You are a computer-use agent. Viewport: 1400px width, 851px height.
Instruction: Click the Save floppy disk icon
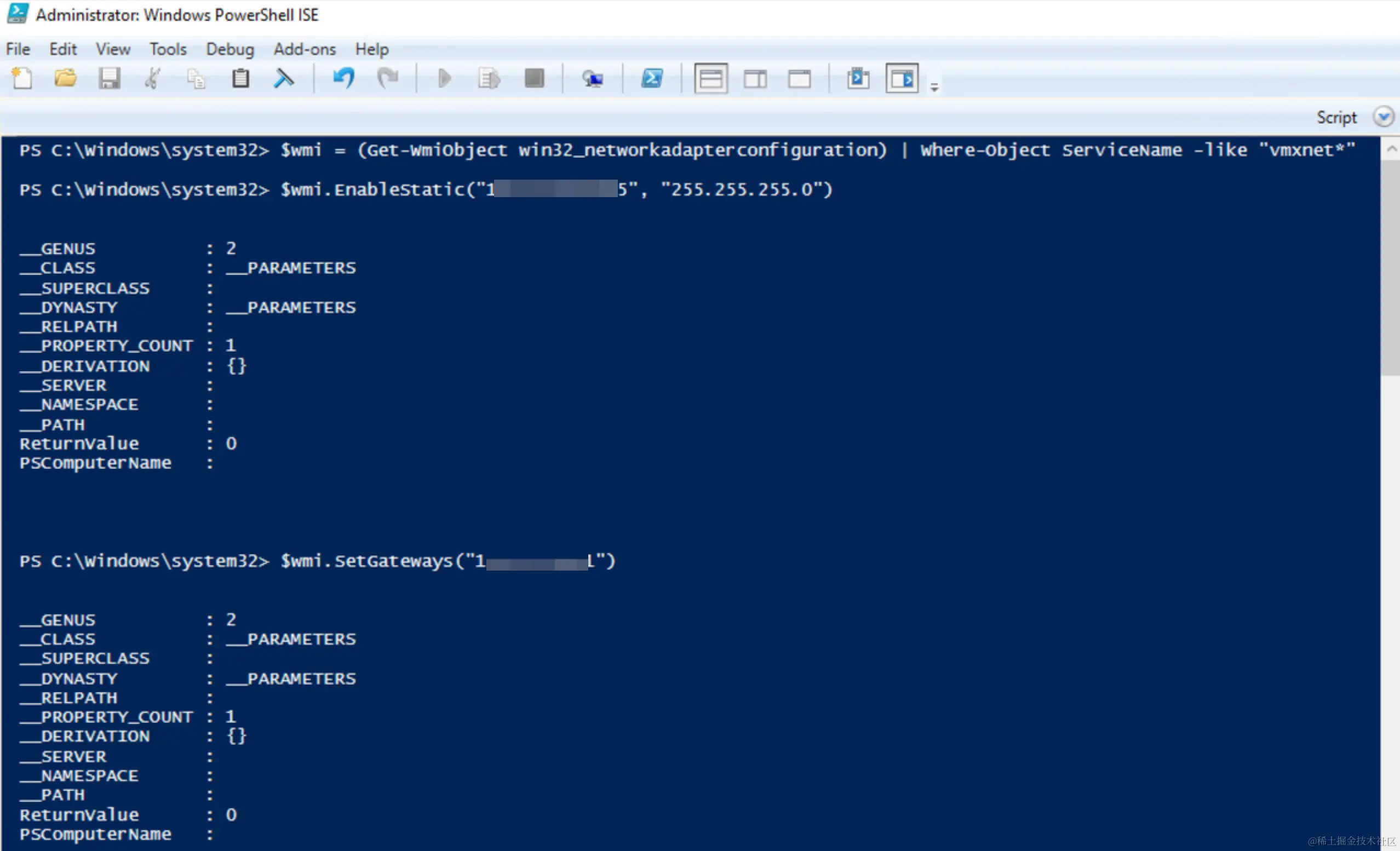109,78
